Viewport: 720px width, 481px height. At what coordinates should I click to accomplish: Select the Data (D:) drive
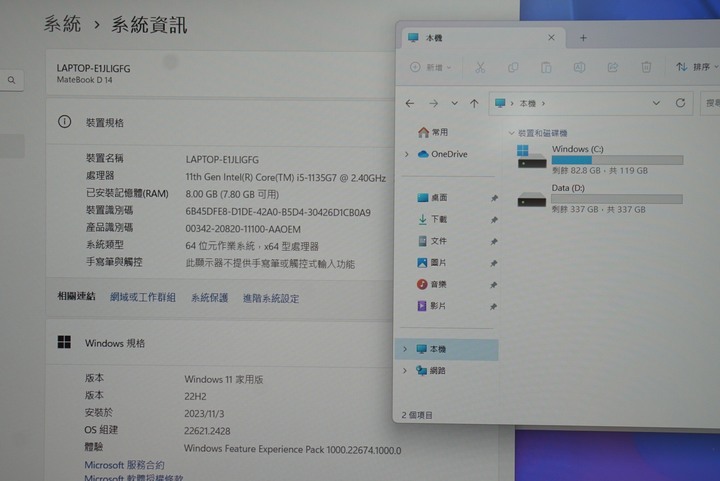tap(600, 198)
